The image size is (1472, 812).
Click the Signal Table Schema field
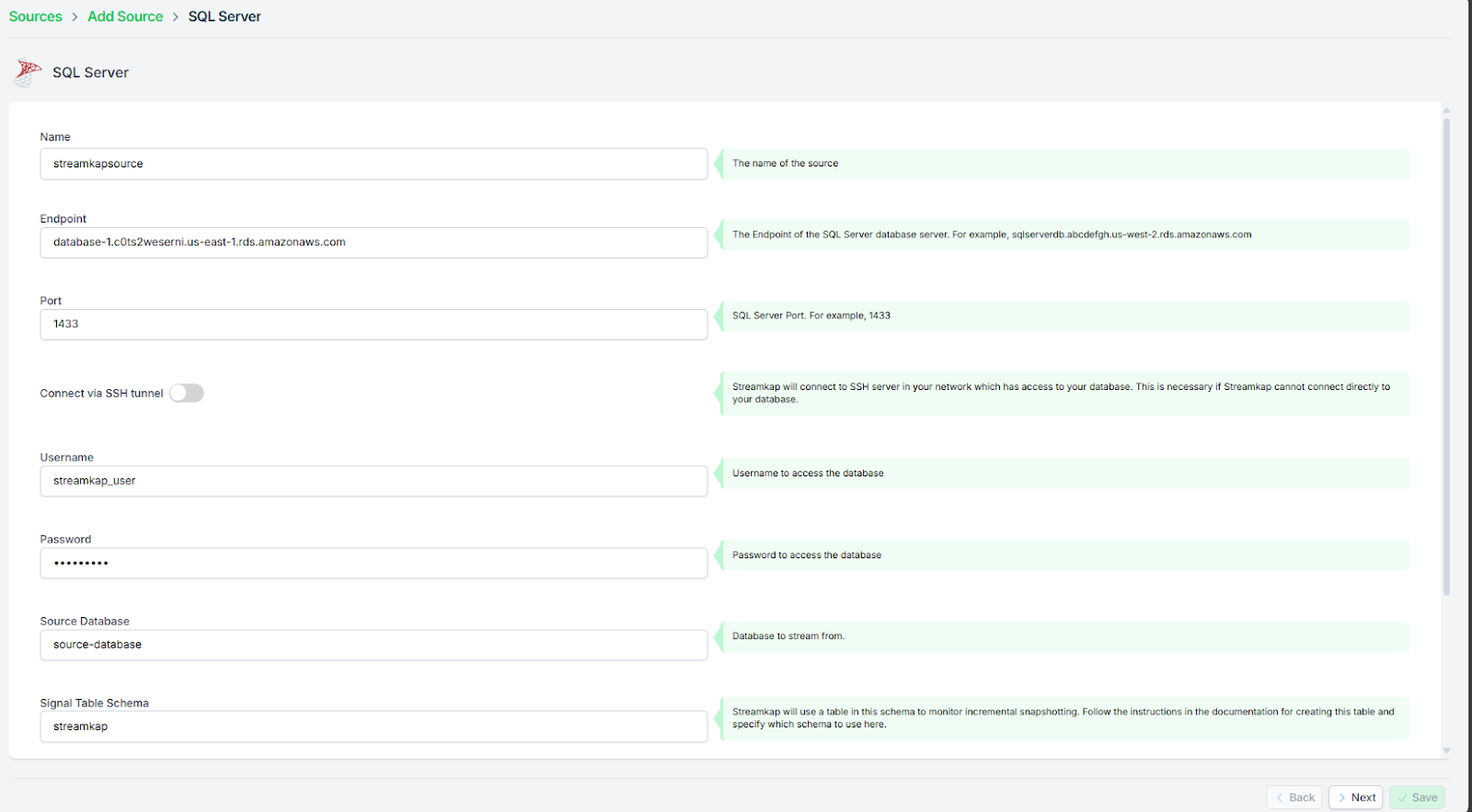tap(374, 726)
